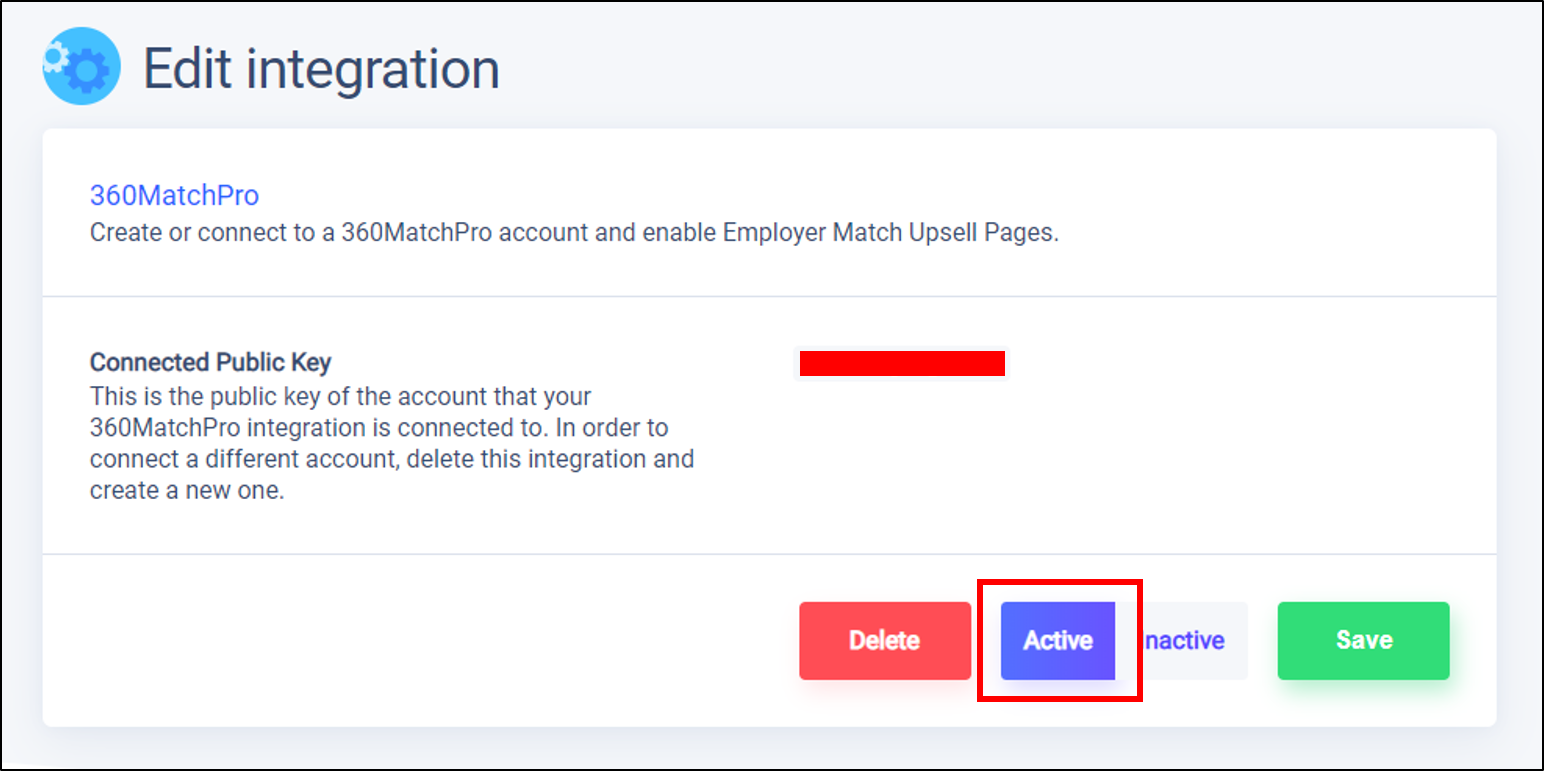The height and width of the screenshot is (771, 1544).
Task: Click the divider below the 360MatchPro description
Action: tap(769, 297)
